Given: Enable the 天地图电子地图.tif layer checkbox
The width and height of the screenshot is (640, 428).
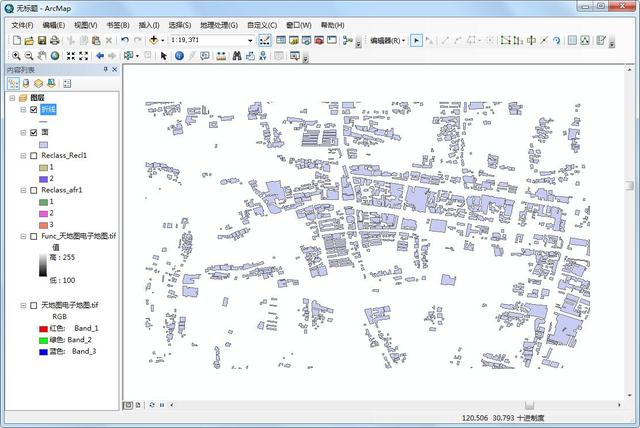Looking at the screenshot, I should click(x=34, y=306).
